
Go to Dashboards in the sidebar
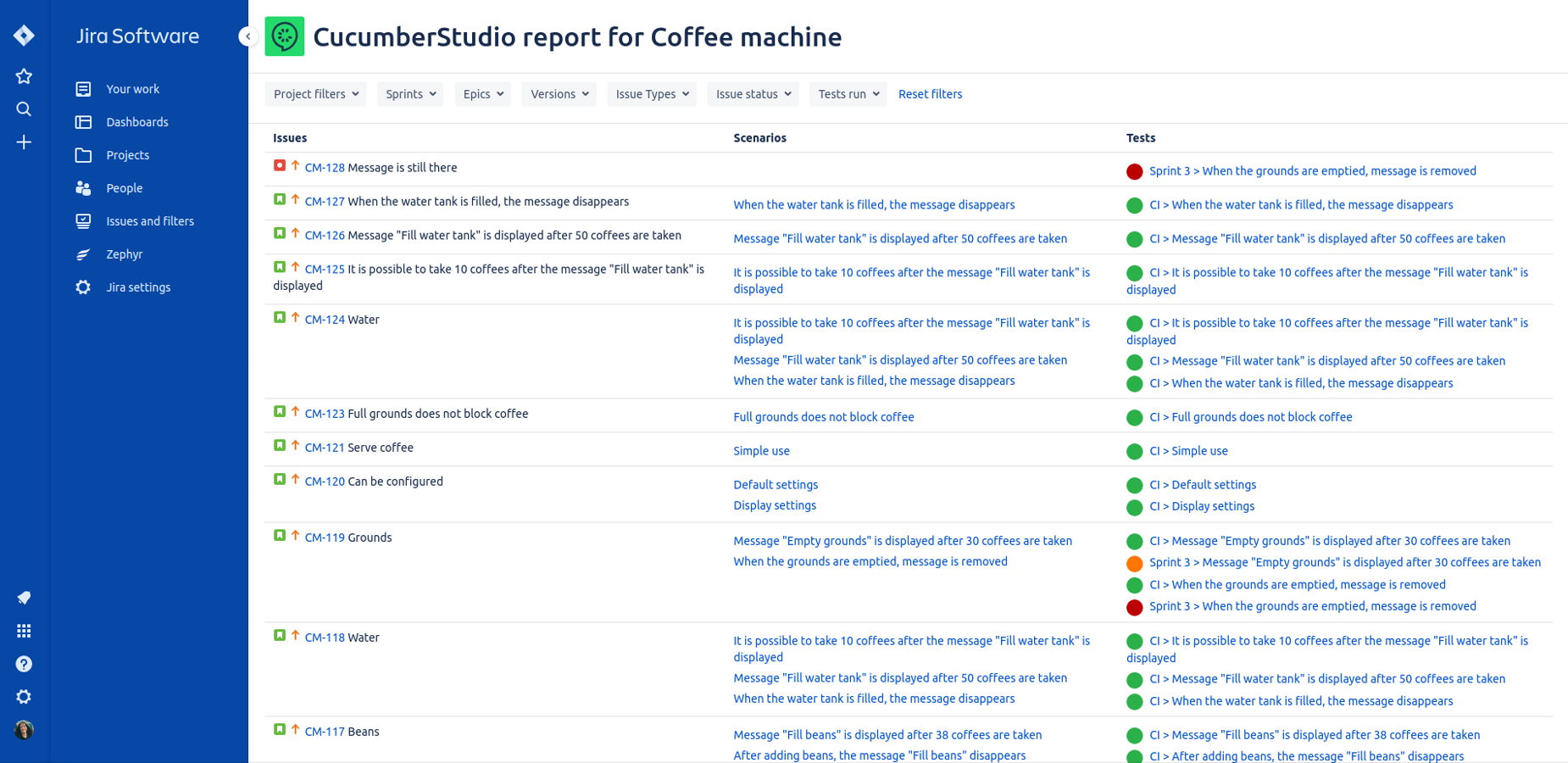[x=137, y=122]
